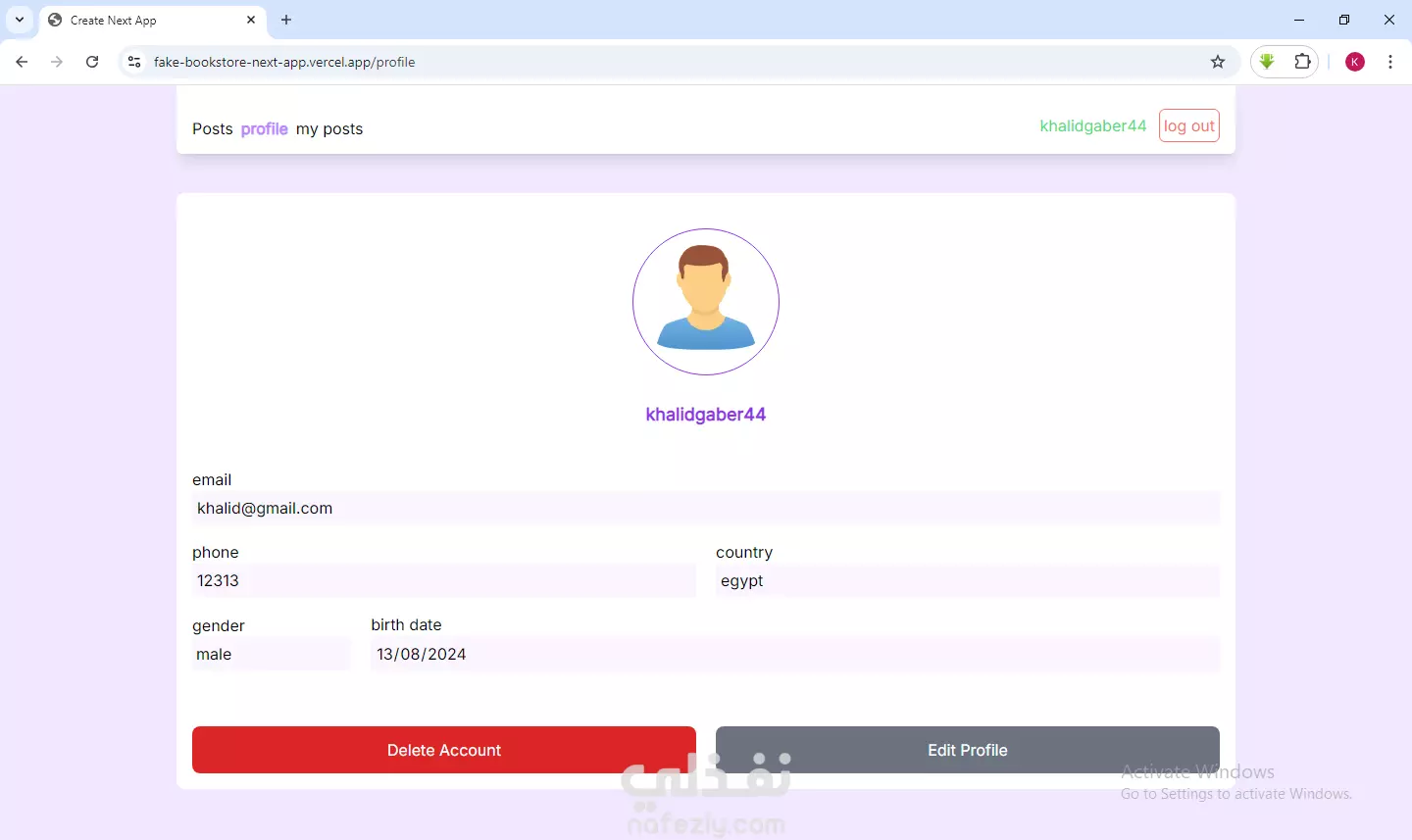The width and height of the screenshot is (1412, 840).
Task: Click the user avatar picture
Action: [706, 302]
